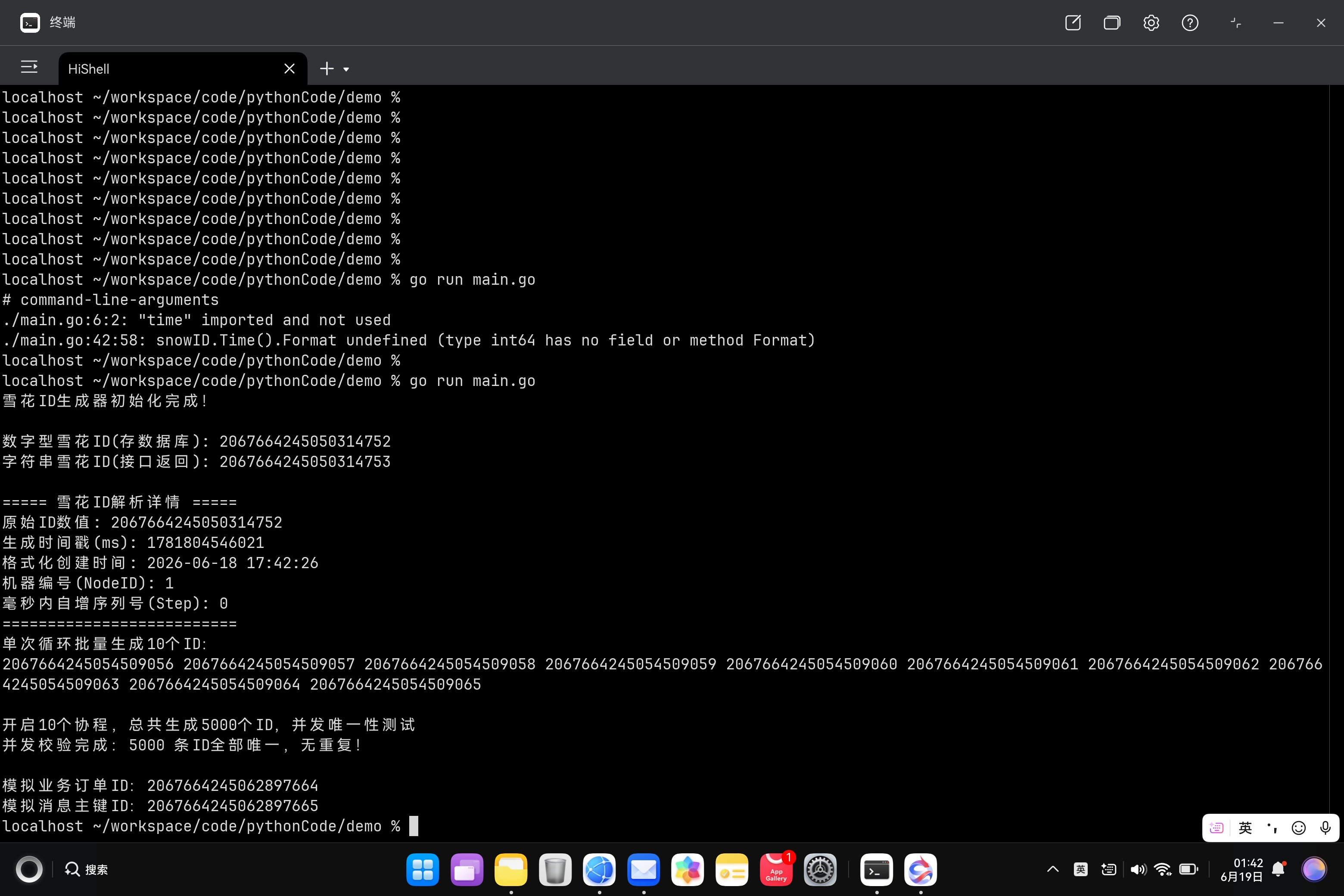Click the 机器编号(NodeID): 1 line
Screen dimensions: 1344x896
point(88,583)
